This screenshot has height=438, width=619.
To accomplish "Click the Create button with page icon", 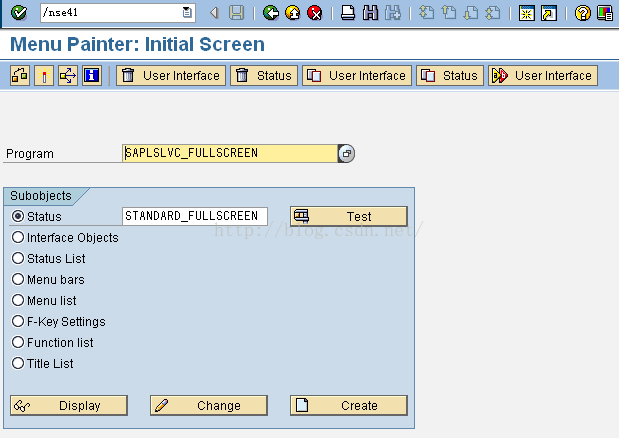I will click(349, 405).
